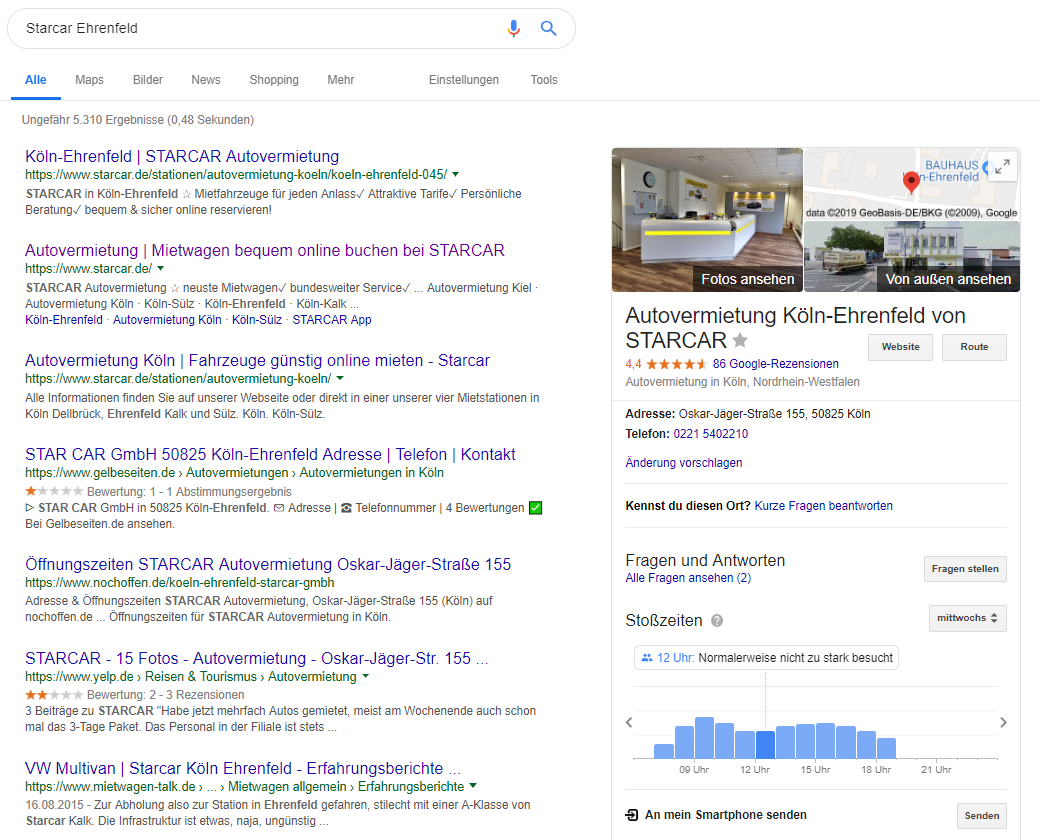Open the 'Fotos ansehen' interior photo

coord(707,220)
